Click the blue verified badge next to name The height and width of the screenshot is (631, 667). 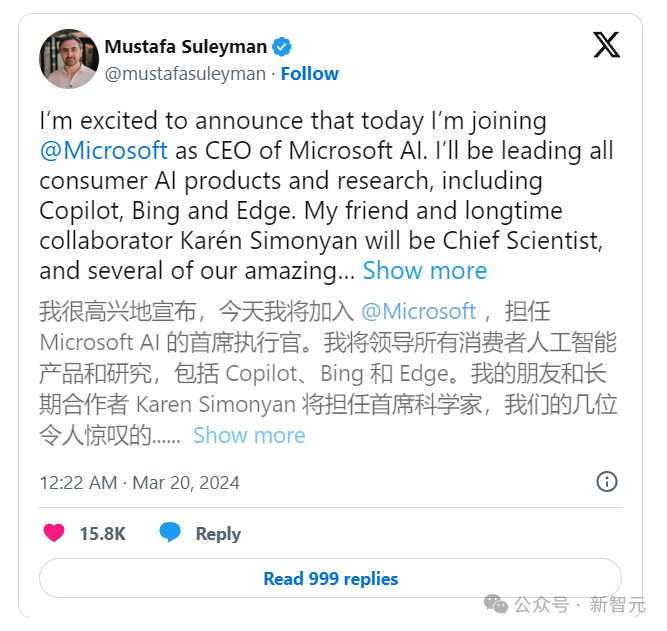pyautogui.click(x=282, y=47)
